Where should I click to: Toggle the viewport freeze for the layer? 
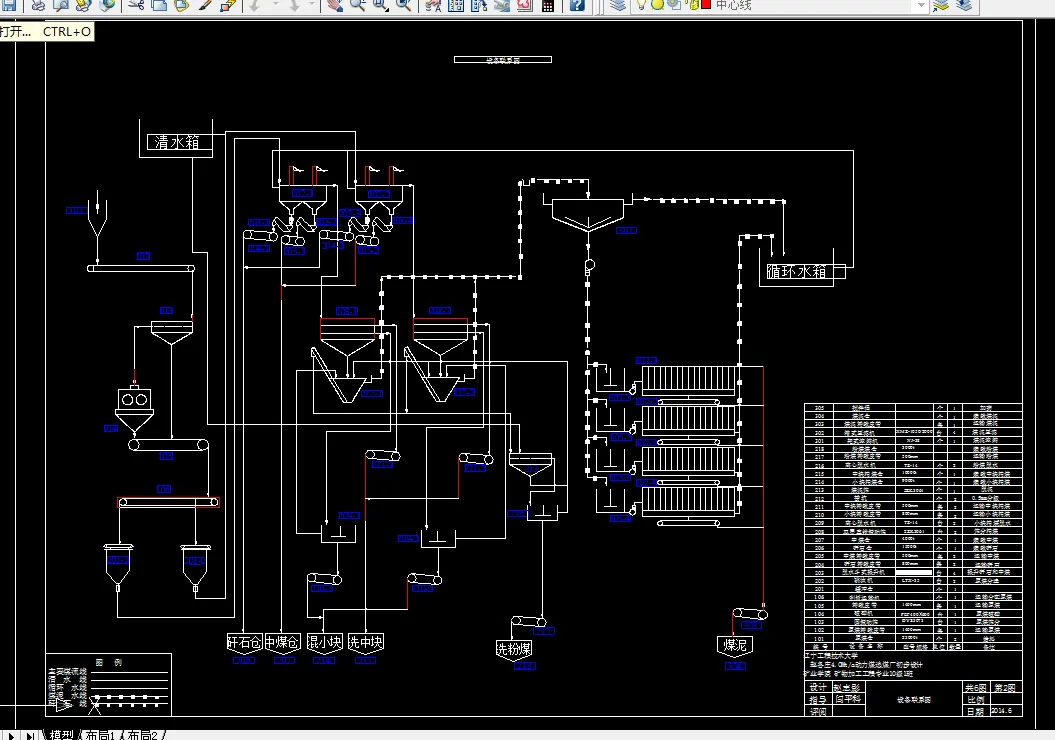[x=674, y=5]
